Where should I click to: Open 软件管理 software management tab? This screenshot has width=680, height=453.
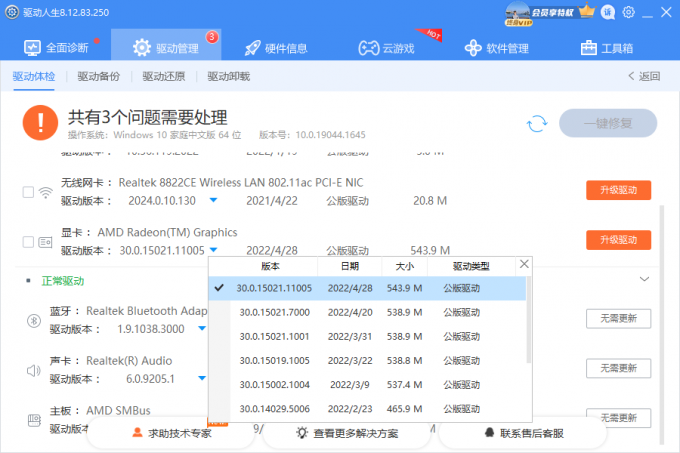click(497, 48)
